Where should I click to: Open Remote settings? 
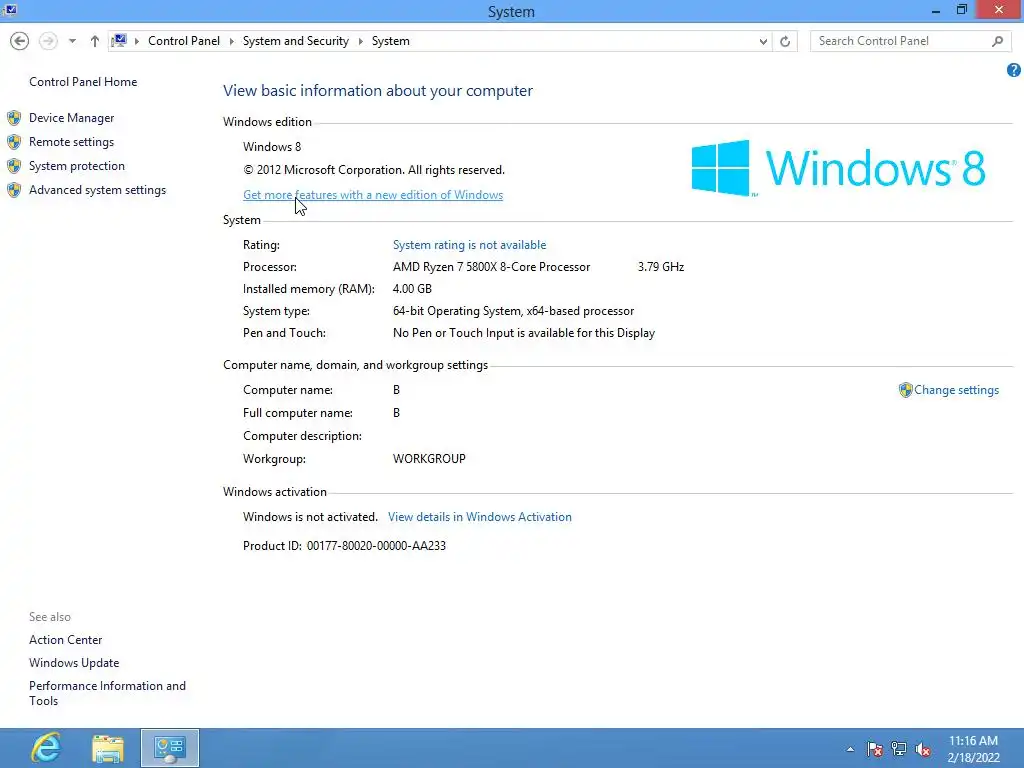coord(71,142)
